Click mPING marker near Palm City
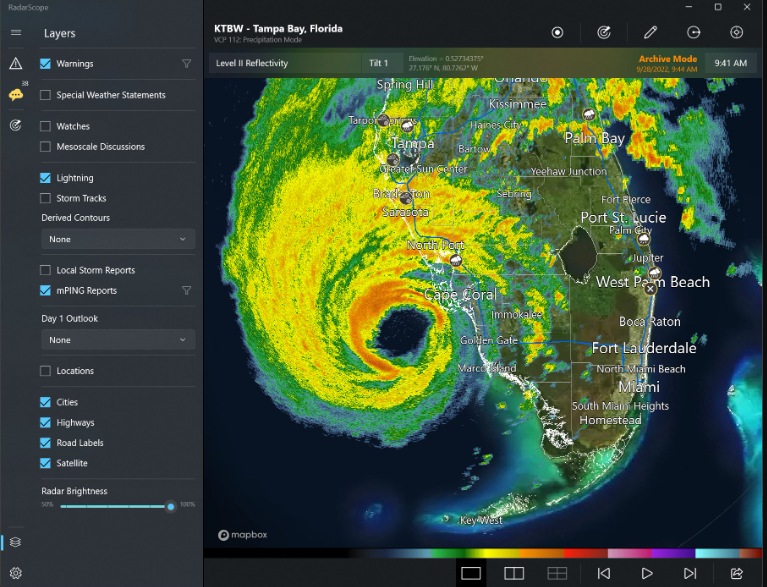767x587 pixels. point(644,239)
